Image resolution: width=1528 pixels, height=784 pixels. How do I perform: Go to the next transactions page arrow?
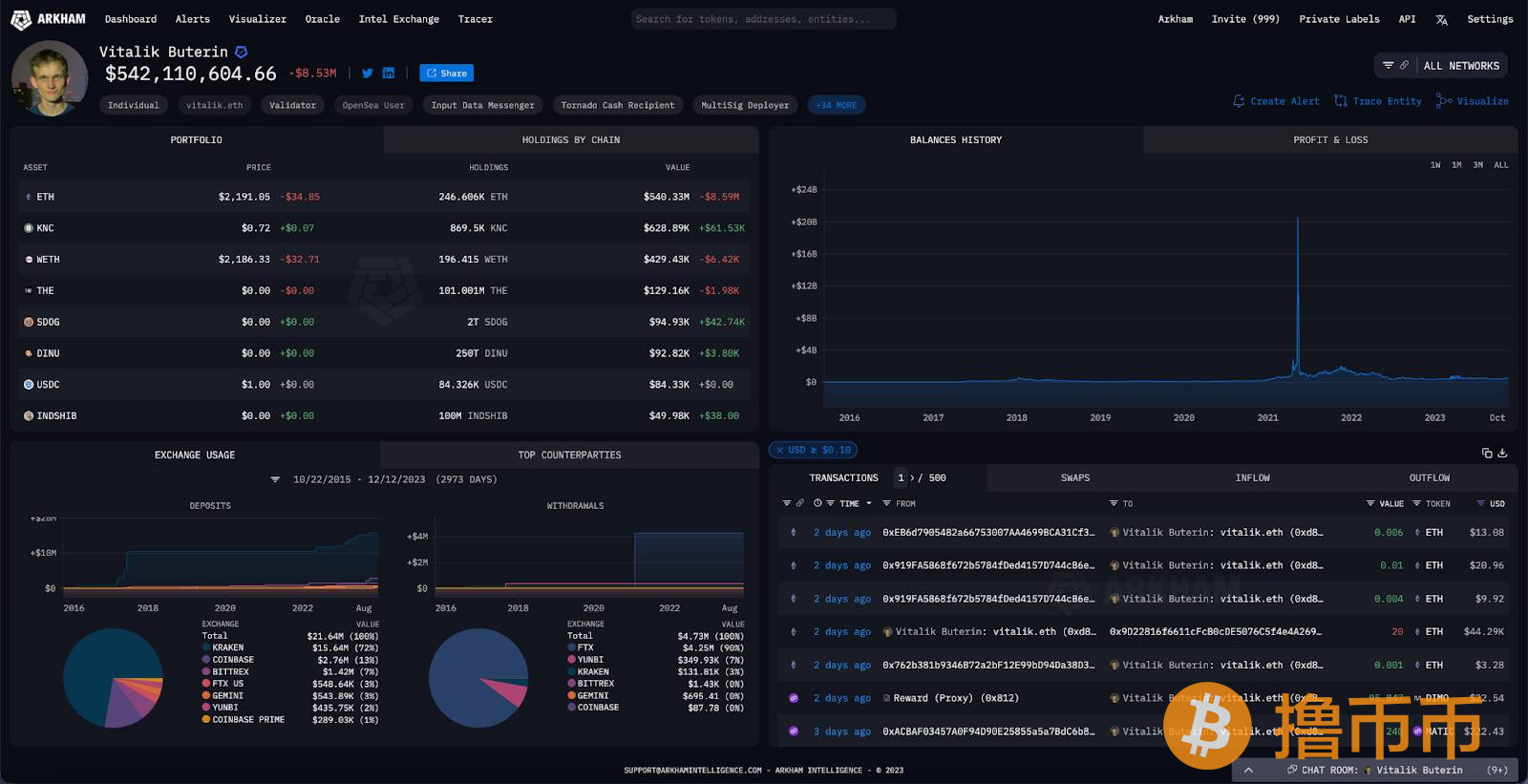pos(912,477)
